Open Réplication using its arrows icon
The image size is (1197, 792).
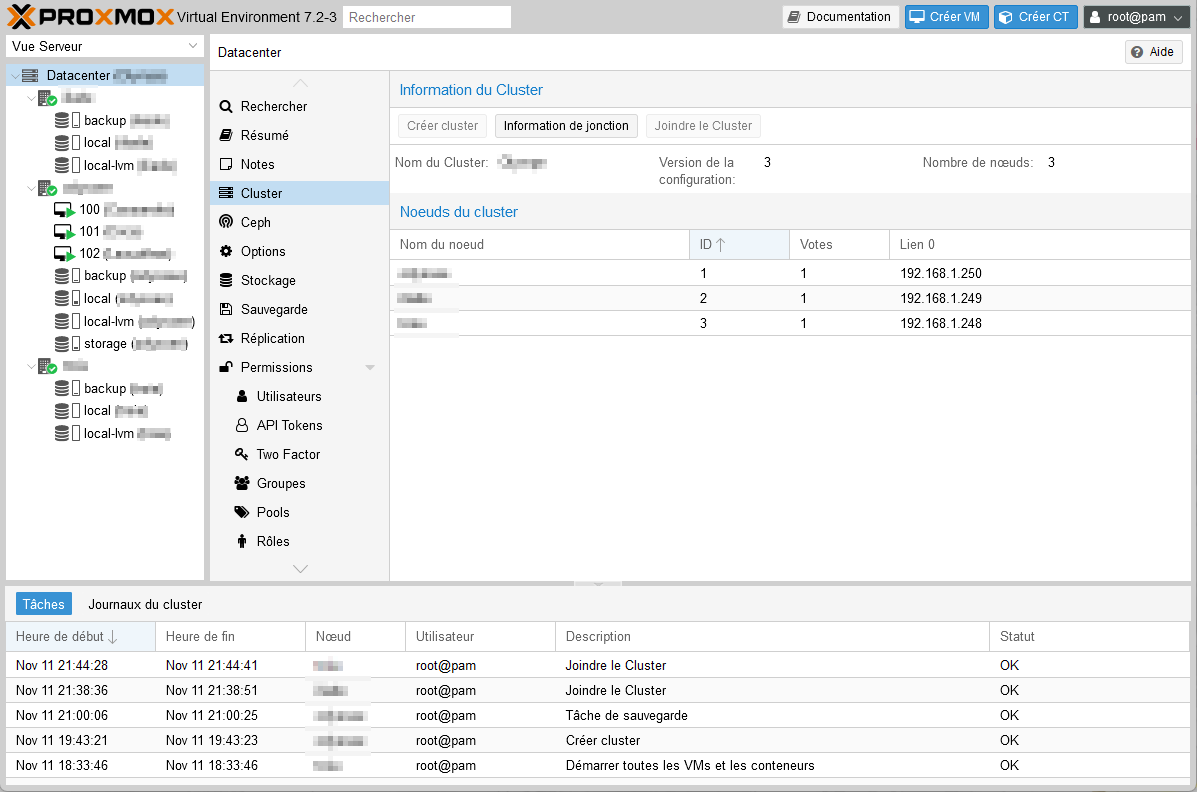tap(226, 338)
